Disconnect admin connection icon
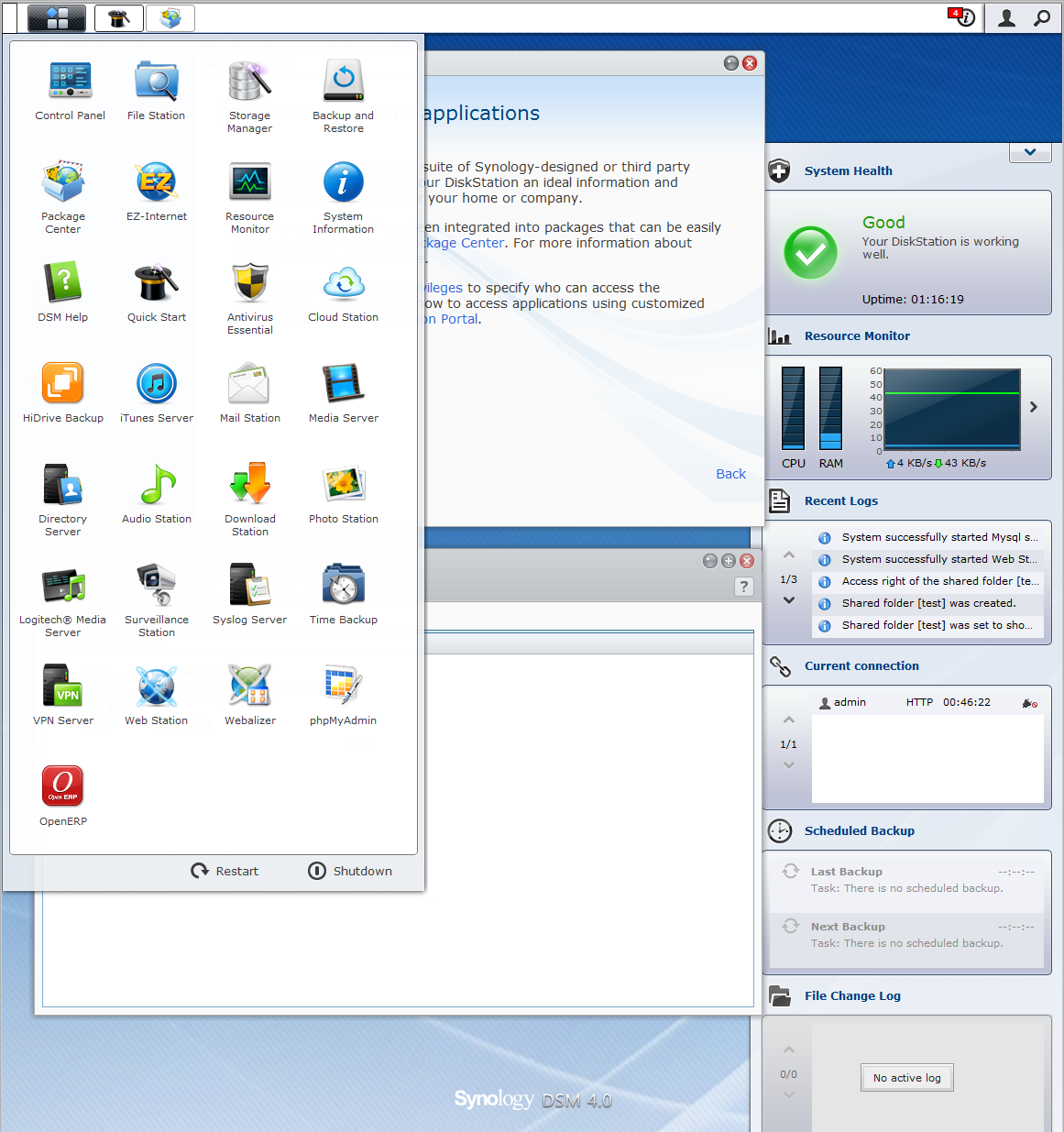This screenshot has width=1064, height=1132. click(1030, 703)
